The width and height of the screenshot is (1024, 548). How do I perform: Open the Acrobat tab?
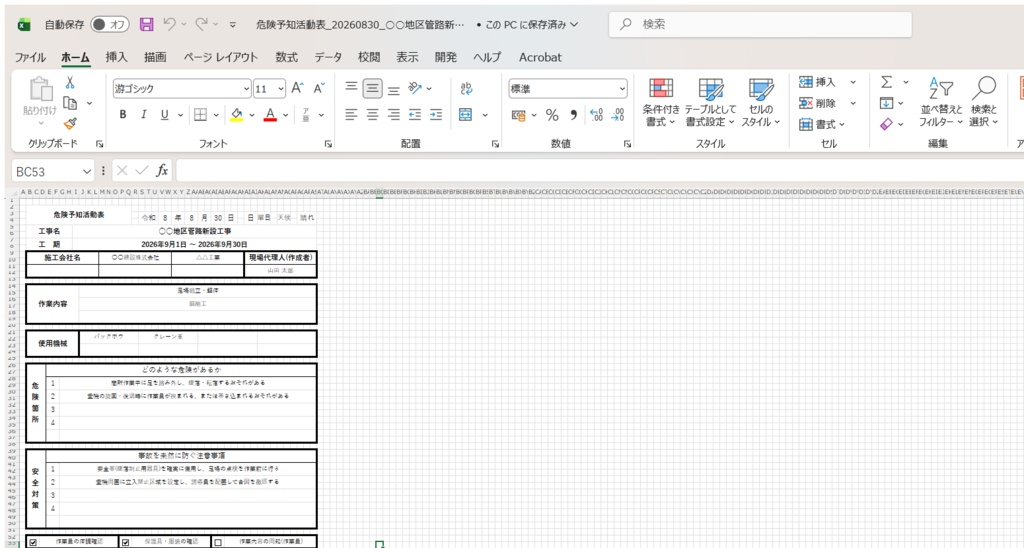(540, 57)
